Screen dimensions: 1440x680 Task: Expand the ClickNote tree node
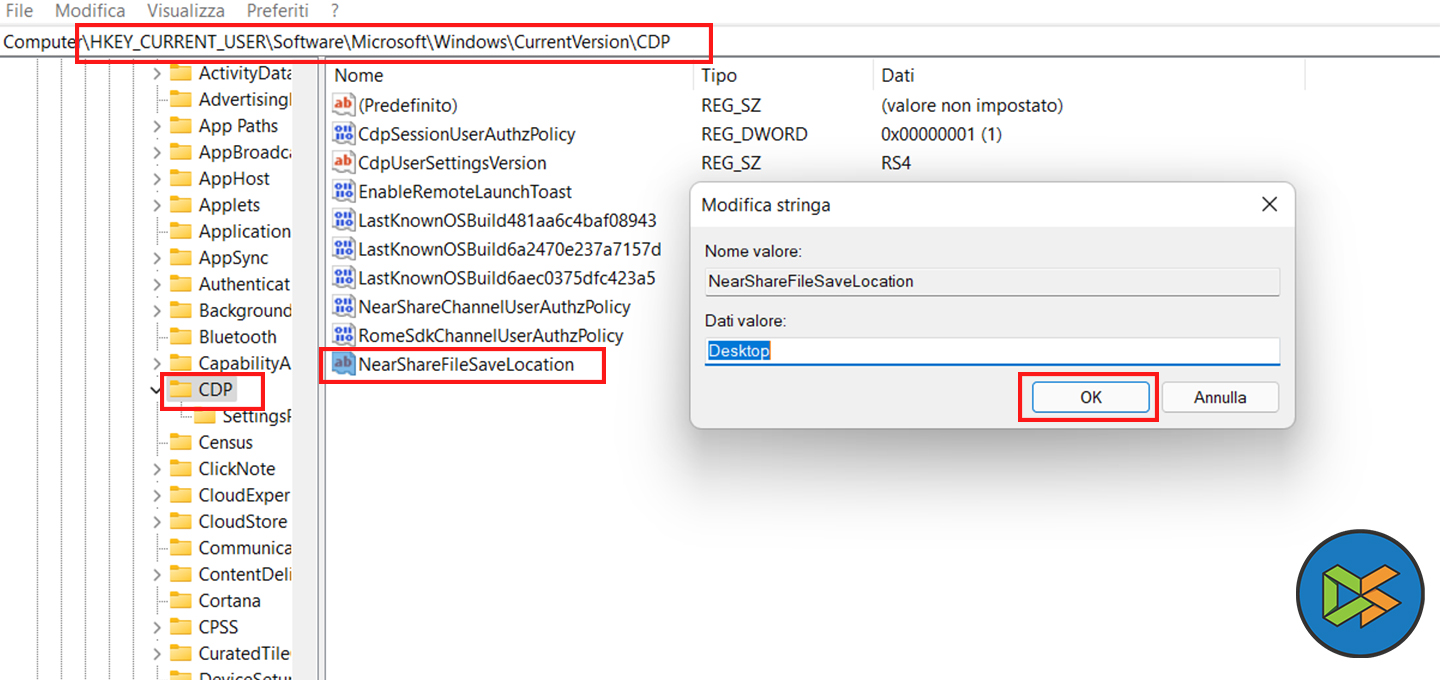[156, 469]
